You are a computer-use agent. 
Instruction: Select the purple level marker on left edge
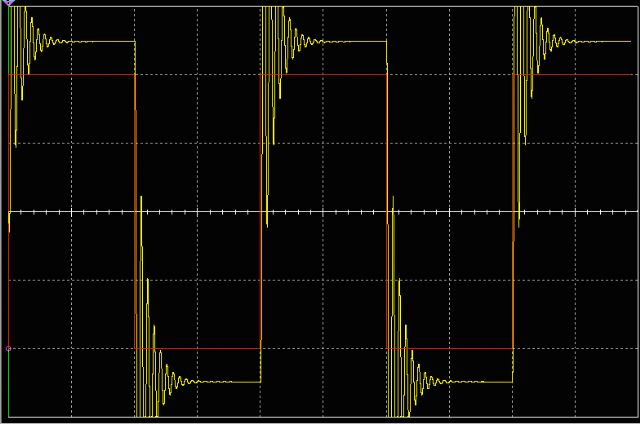pyautogui.click(x=9, y=348)
